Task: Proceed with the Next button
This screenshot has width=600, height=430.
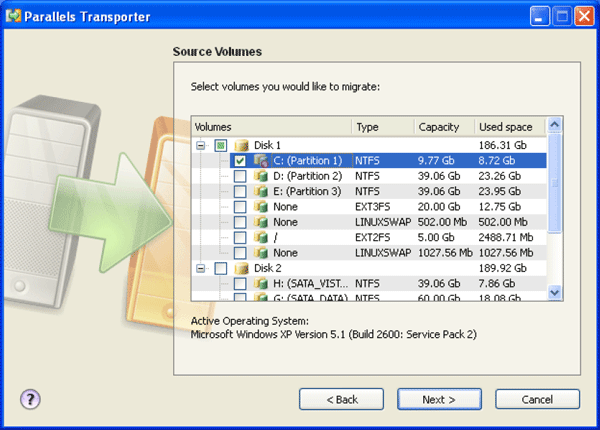Action: pos(439,399)
